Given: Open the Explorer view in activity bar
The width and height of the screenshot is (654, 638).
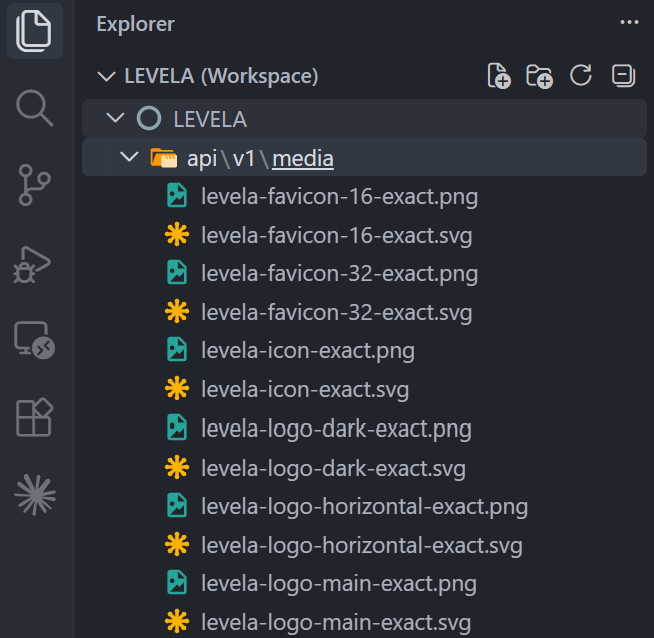Looking at the screenshot, I should pos(35,31).
